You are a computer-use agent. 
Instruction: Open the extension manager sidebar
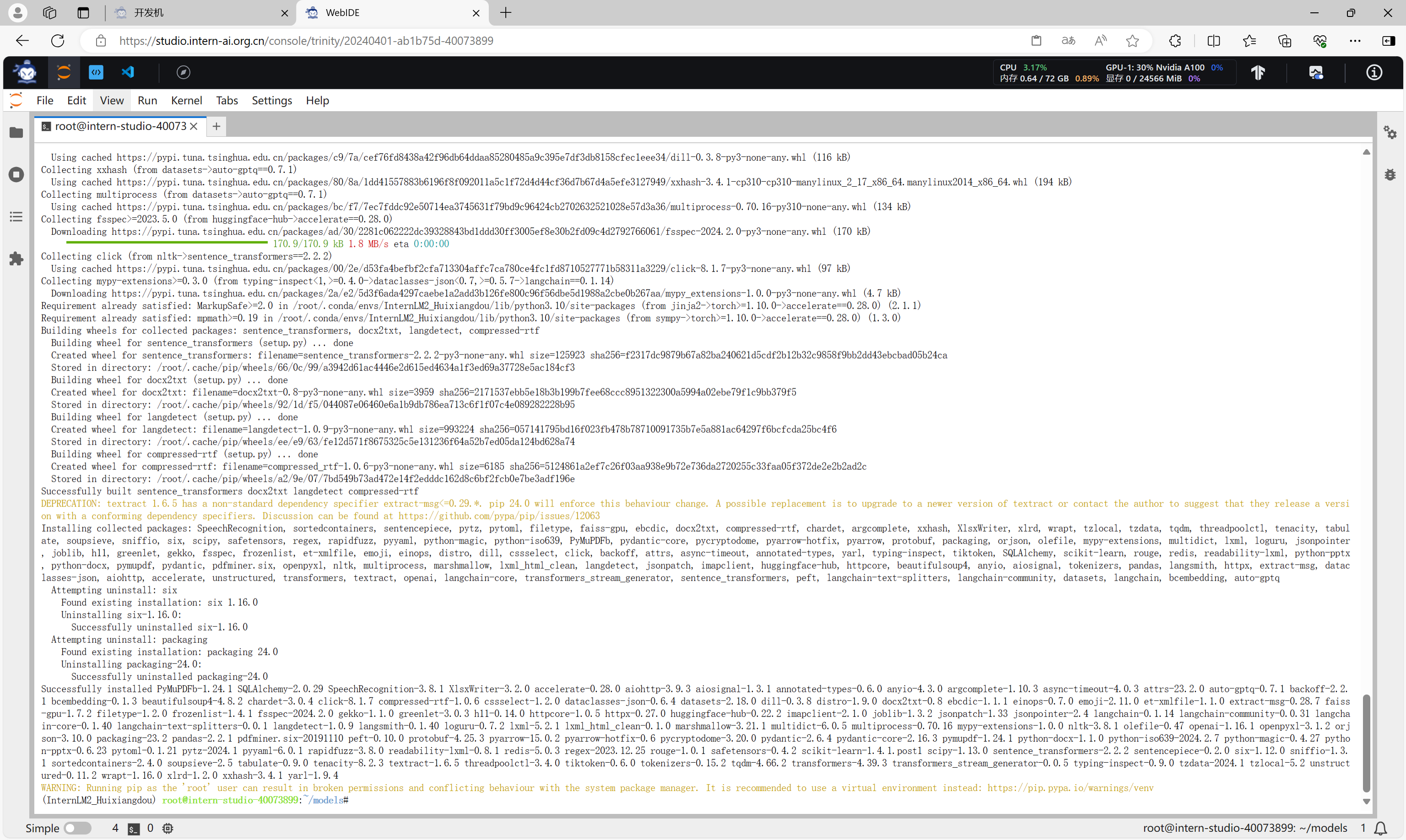16,258
